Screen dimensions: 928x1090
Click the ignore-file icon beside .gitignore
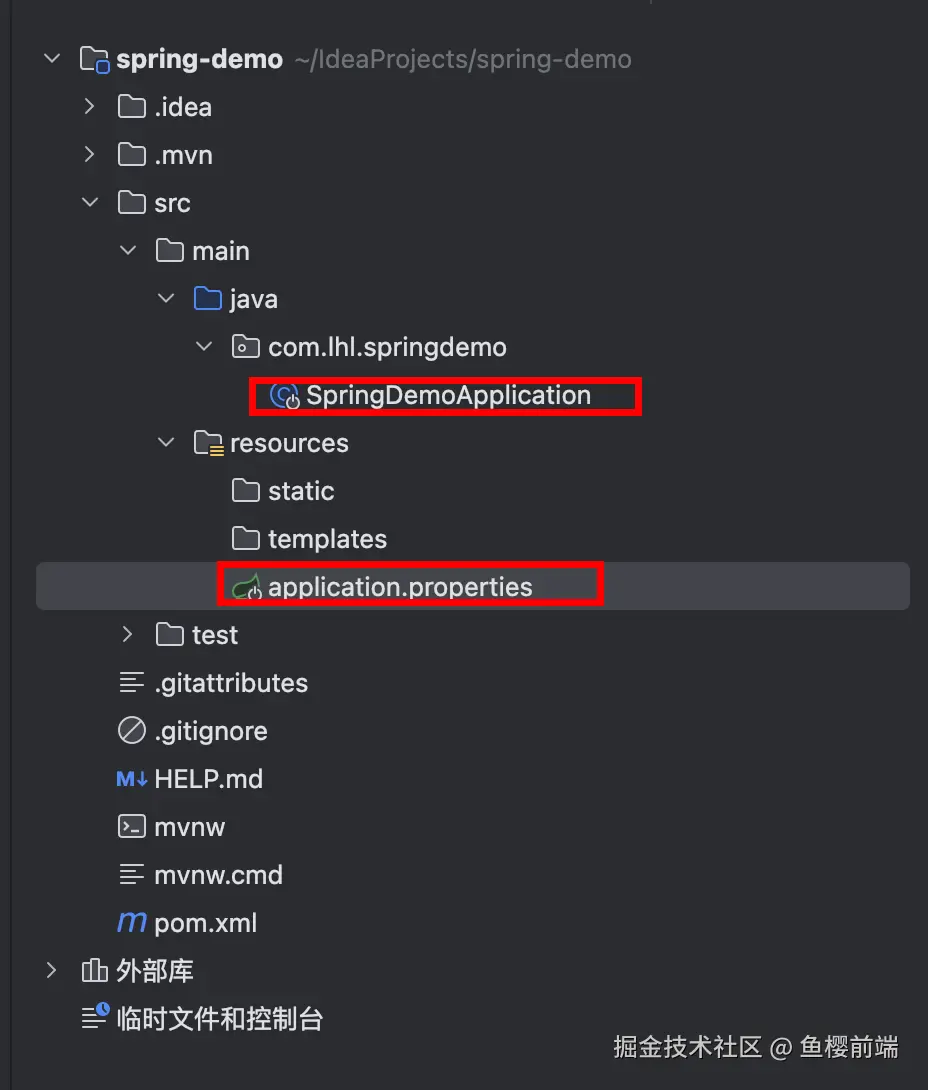coord(132,731)
